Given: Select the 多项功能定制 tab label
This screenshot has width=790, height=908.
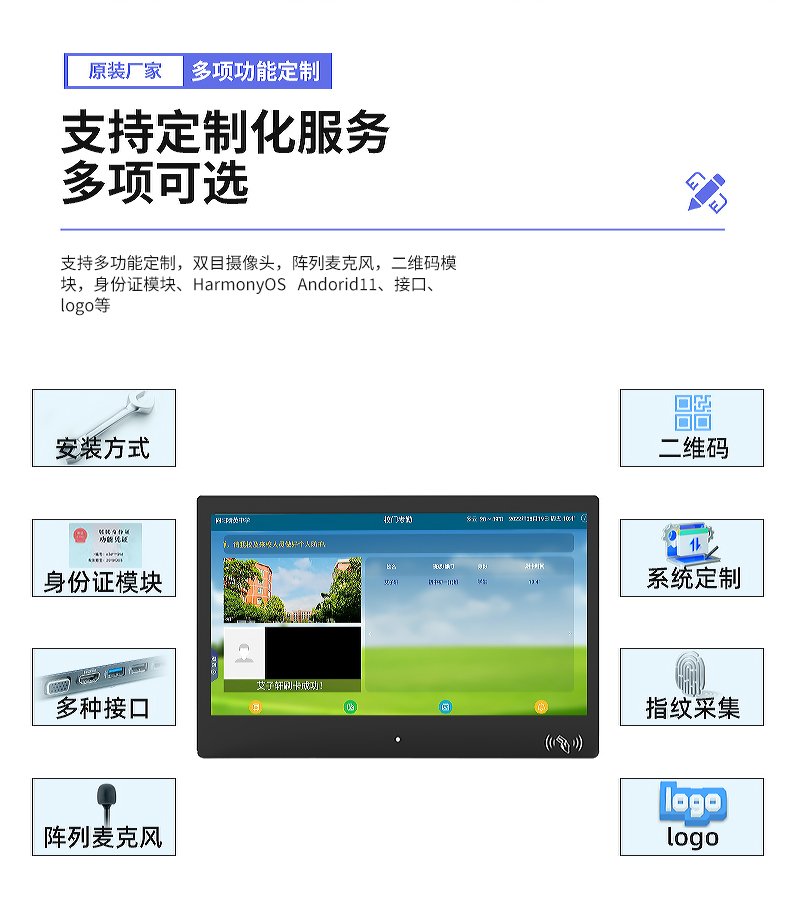Looking at the screenshot, I should tap(256, 71).
